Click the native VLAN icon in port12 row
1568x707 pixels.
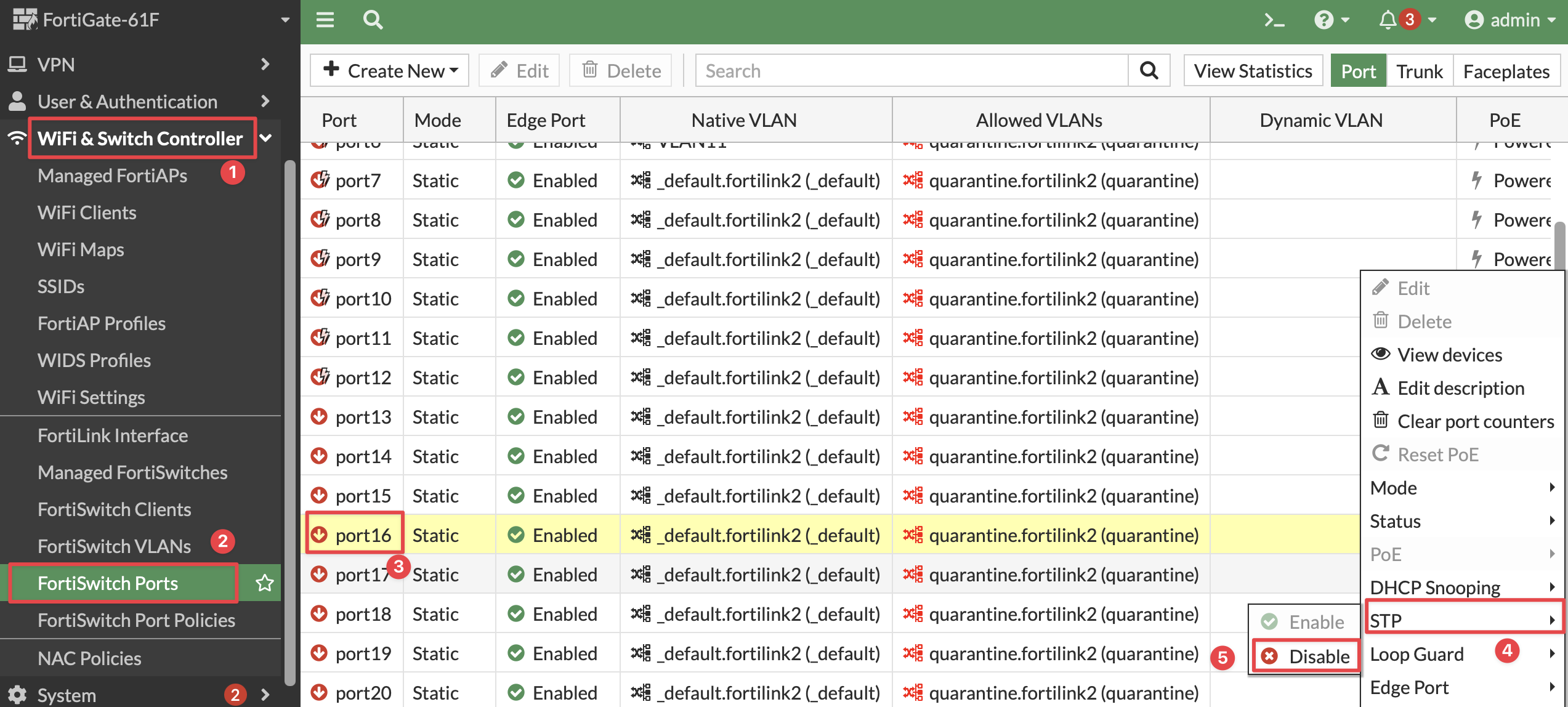(641, 377)
